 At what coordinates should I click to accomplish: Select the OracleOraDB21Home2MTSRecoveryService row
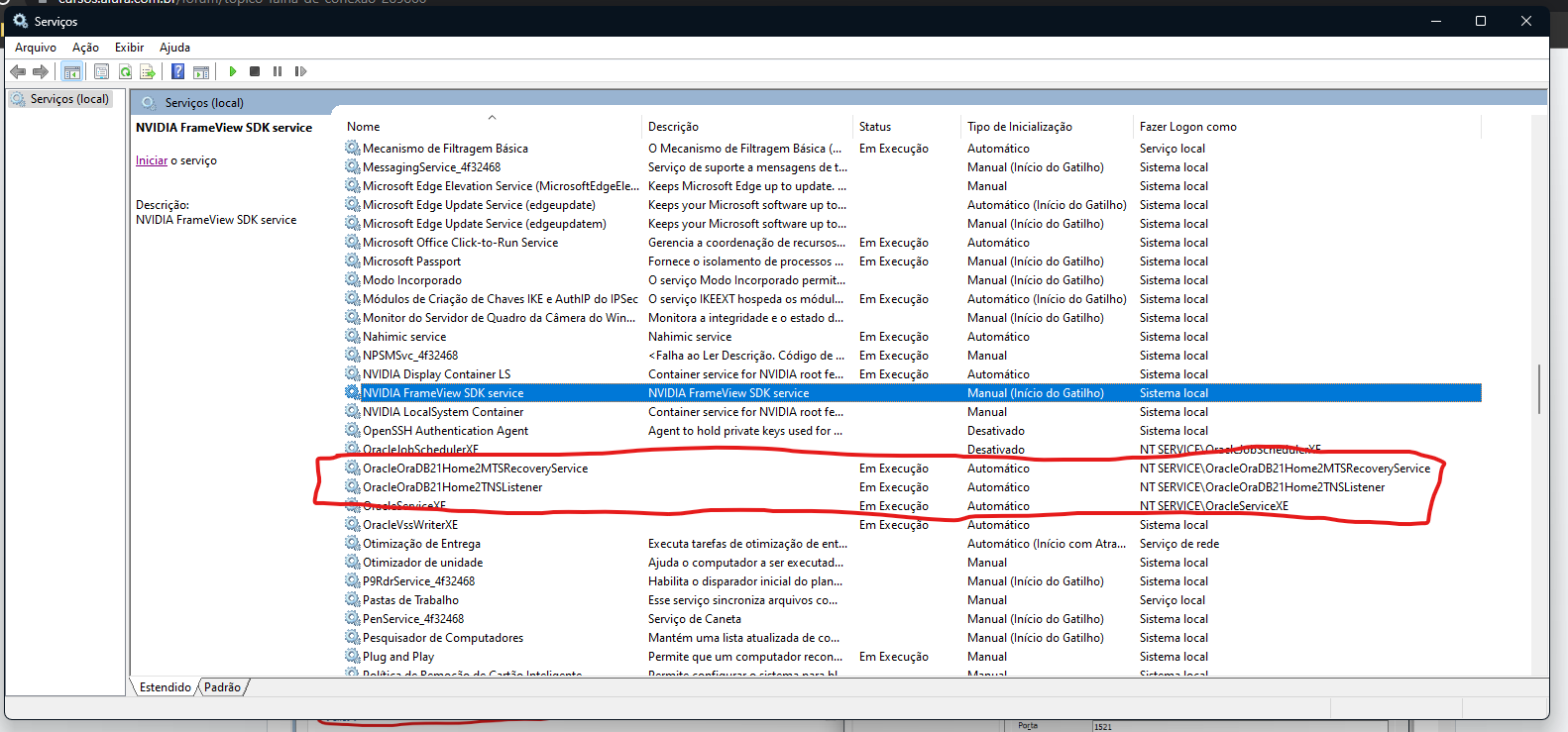point(912,469)
